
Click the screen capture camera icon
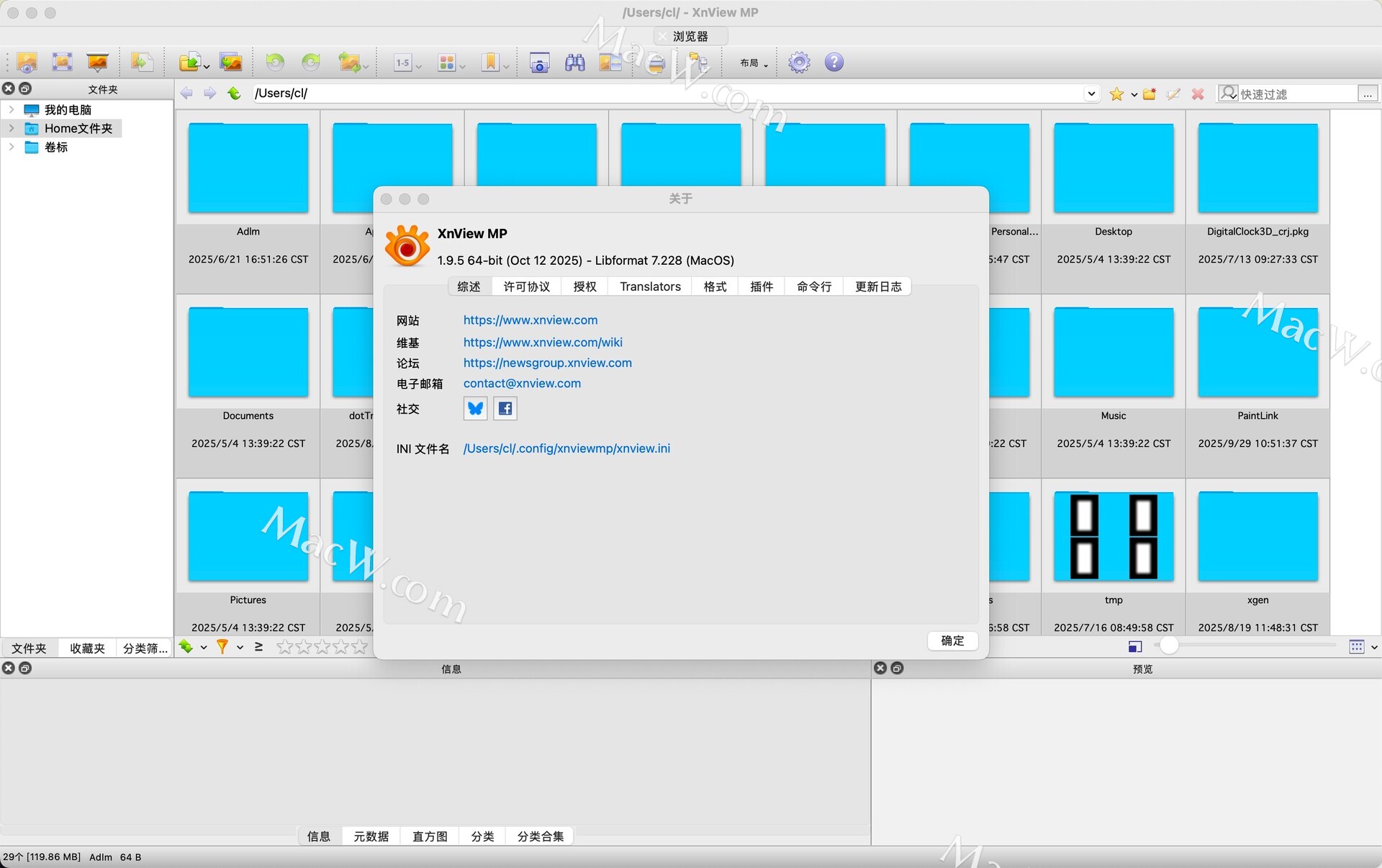(539, 63)
